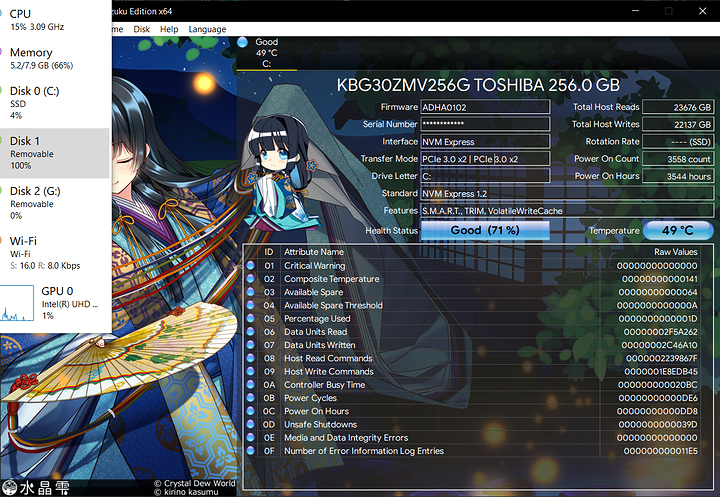The image size is (720, 497).
Task: Click the Total Host Writes value 22137 GB
Action: pos(678,124)
